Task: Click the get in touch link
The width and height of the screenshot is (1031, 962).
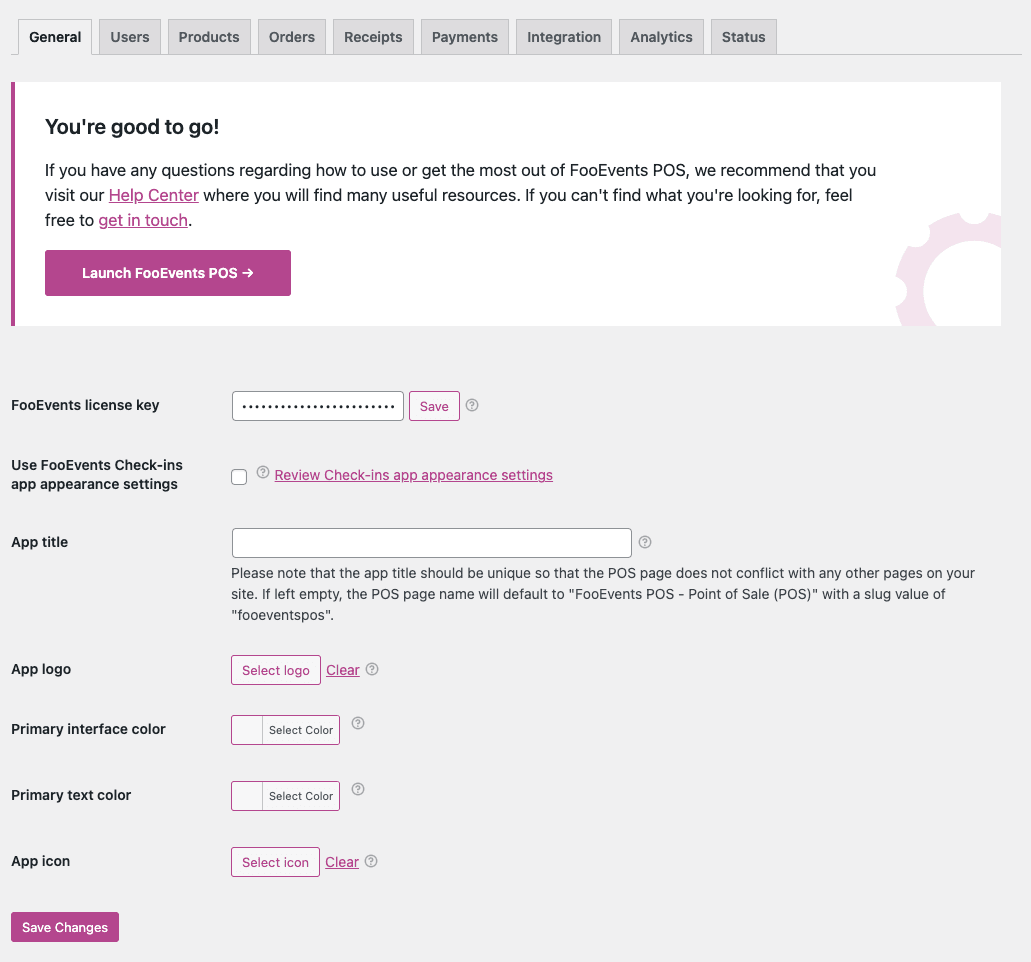Action: click(142, 220)
